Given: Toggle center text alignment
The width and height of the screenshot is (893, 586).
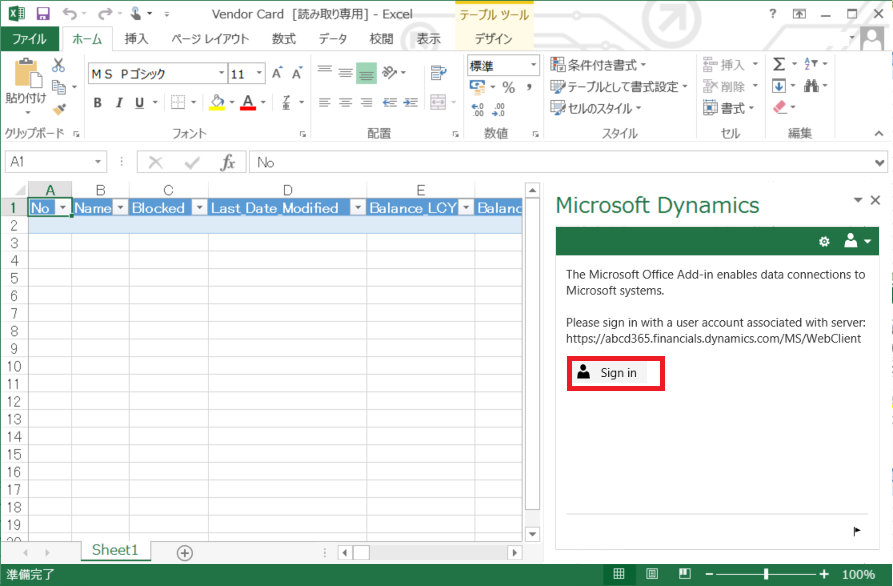Looking at the screenshot, I should [346, 103].
